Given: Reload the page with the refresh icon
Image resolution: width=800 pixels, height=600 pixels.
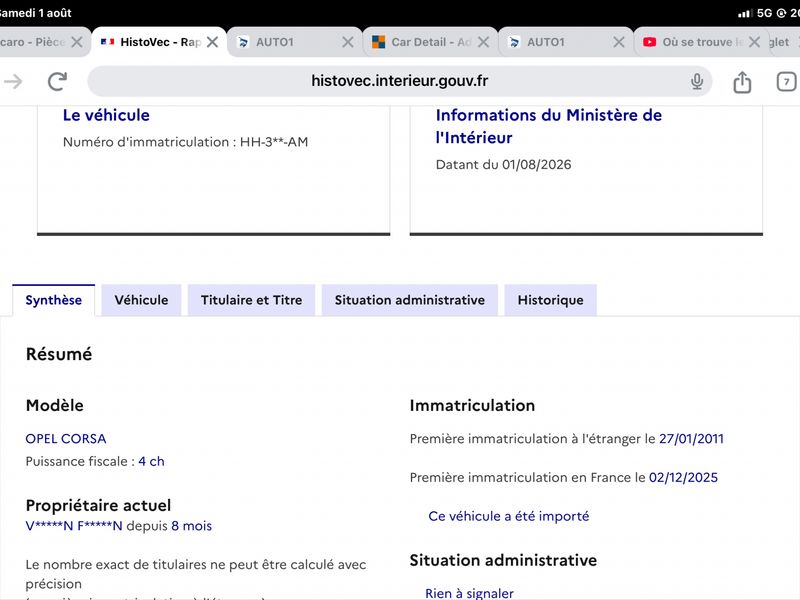Looking at the screenshot, I should pos(57,81).
